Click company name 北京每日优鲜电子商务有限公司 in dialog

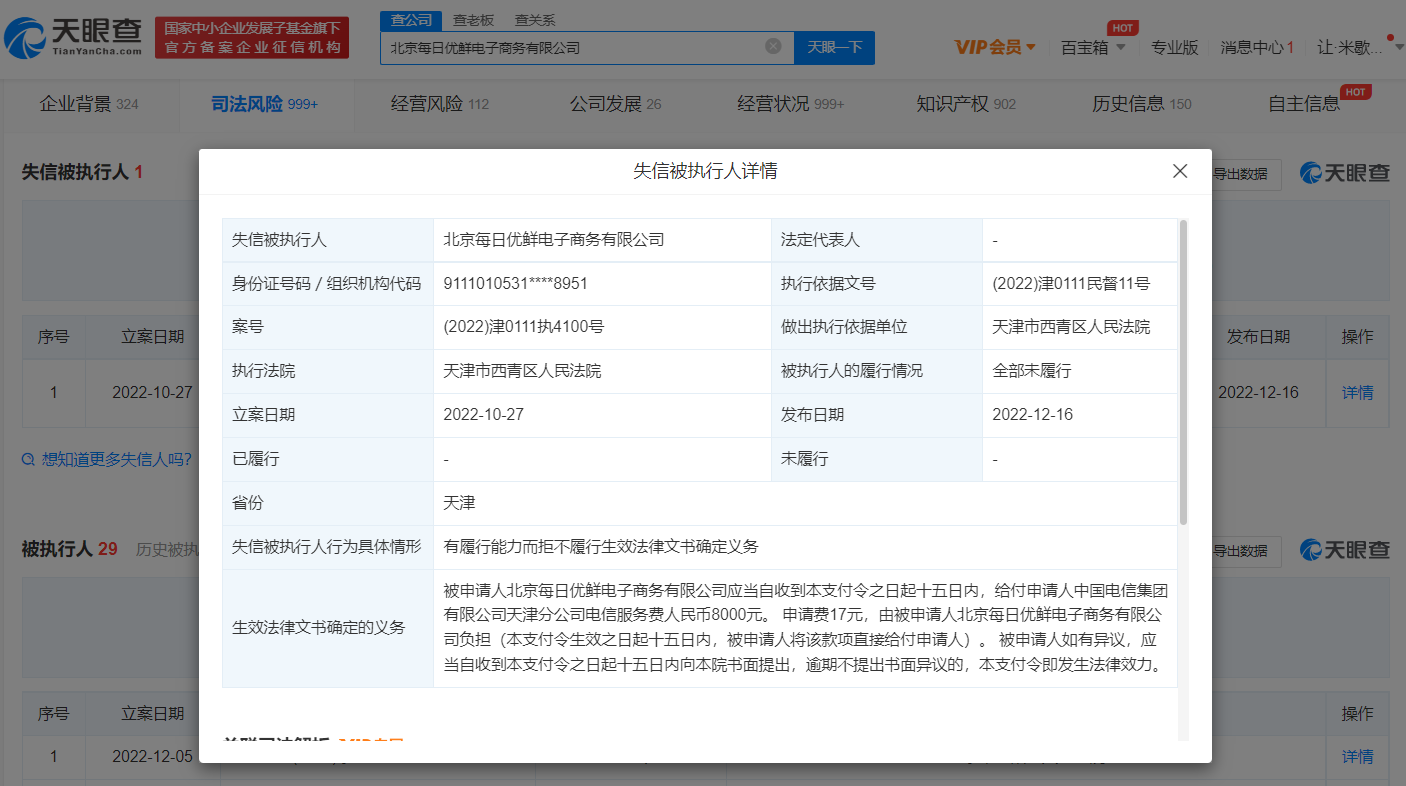[554, 240]
